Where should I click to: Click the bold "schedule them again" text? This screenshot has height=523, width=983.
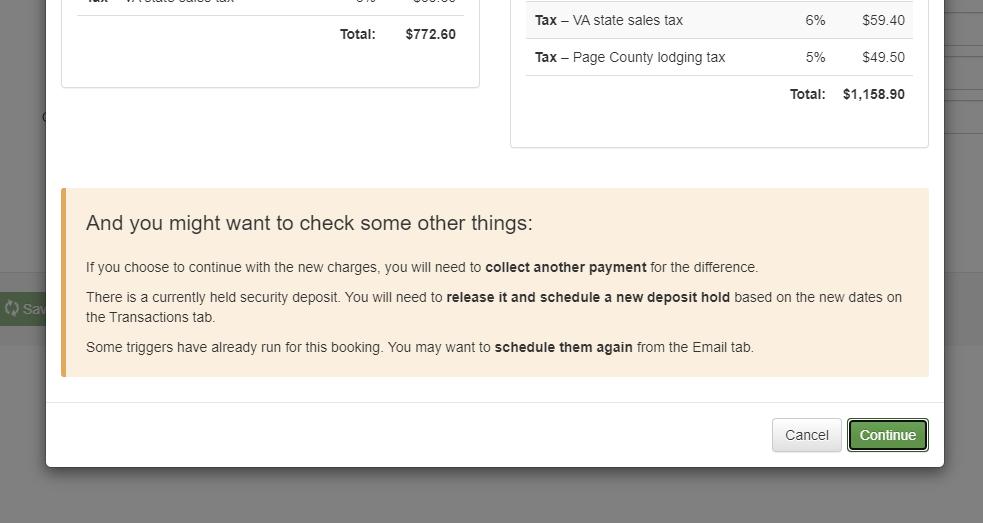click(563, 347)
